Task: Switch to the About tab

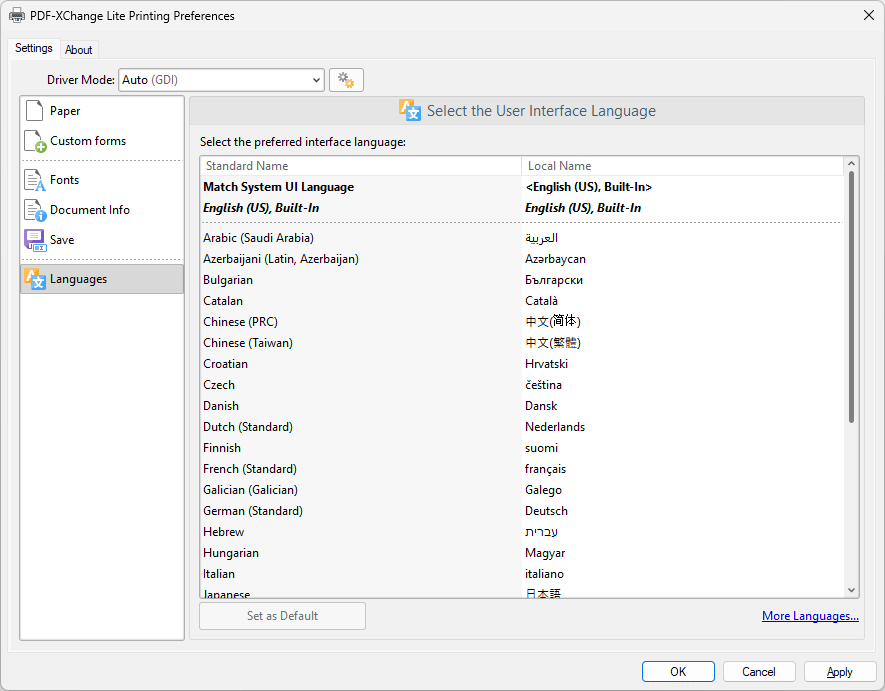Action: 79,50
